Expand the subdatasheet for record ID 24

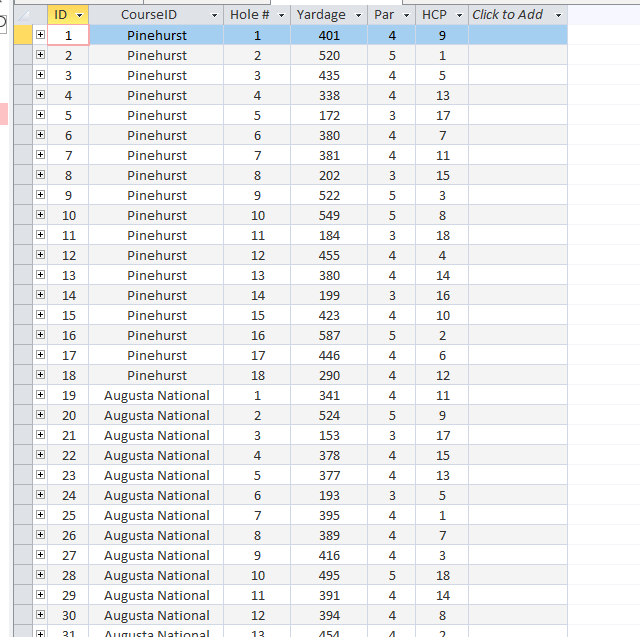click(x=40, y=495)
